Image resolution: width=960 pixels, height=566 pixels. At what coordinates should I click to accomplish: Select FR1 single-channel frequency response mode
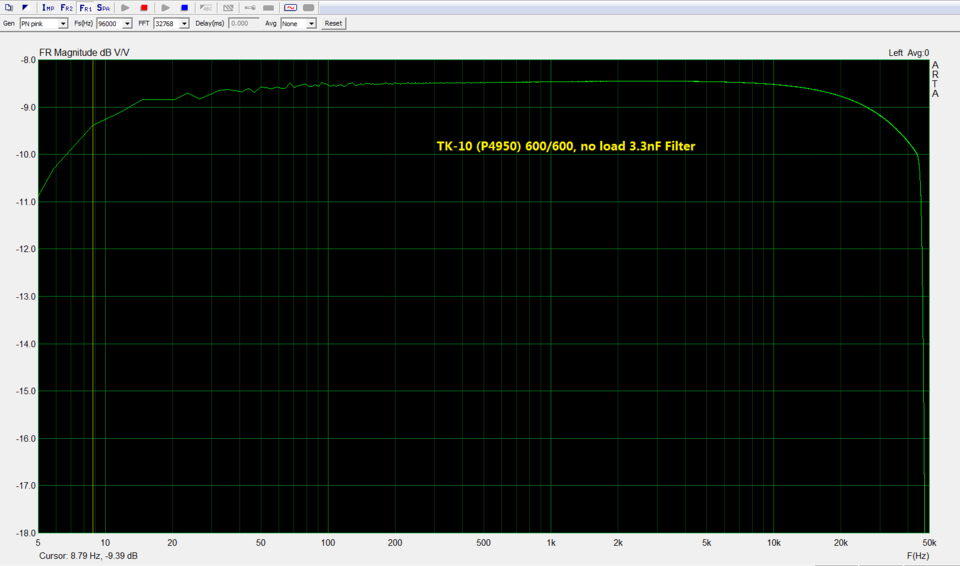pyautogui.click(x=85, y=7)
